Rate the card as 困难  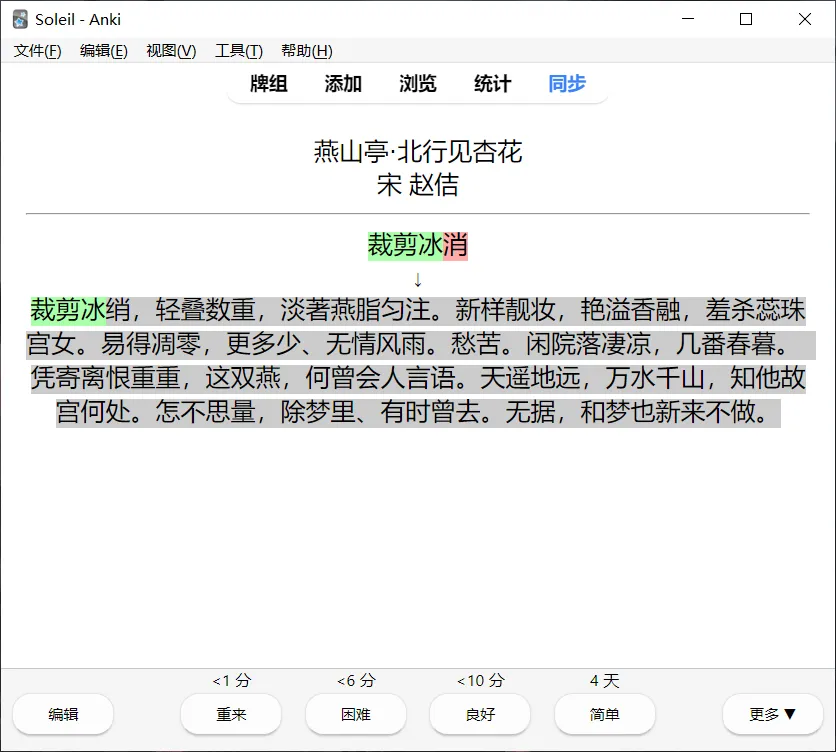[x=355, y=714]
